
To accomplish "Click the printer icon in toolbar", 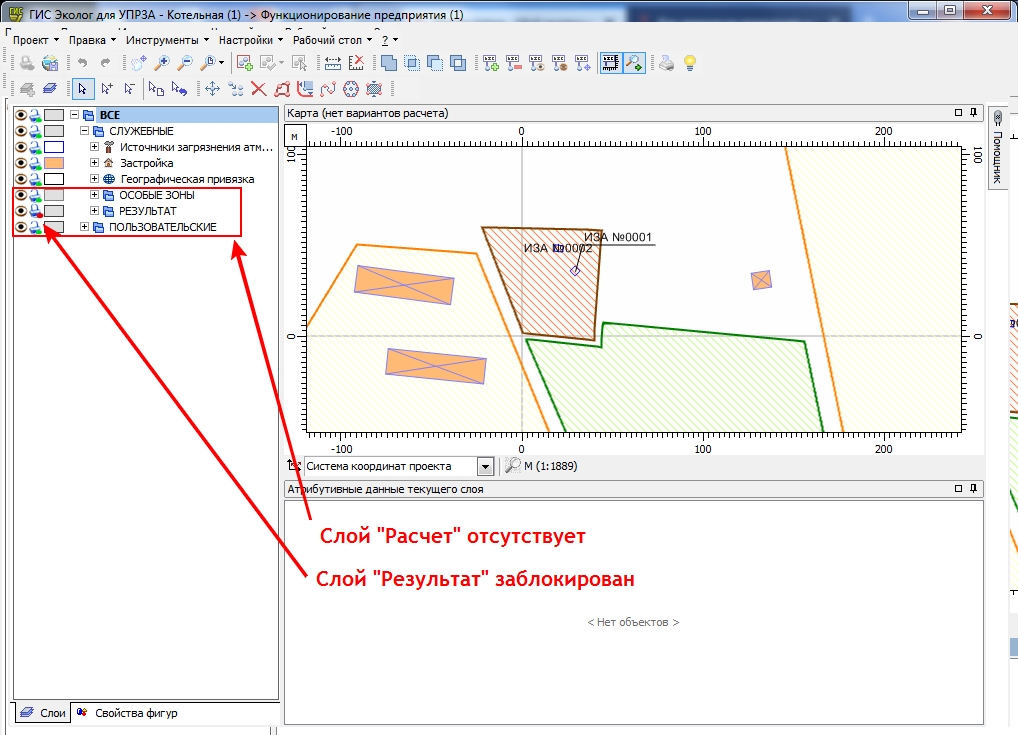I will pos(667,63).
